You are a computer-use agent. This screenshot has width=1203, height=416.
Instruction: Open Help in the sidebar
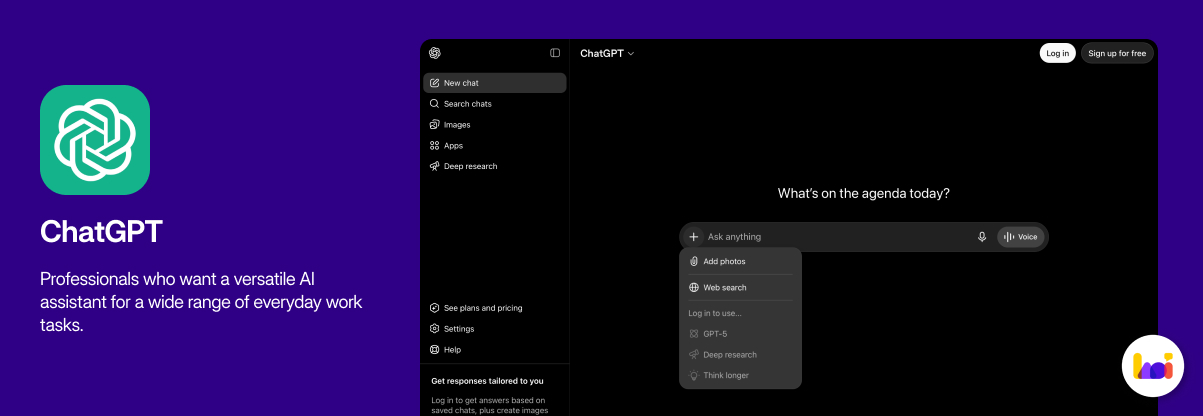(x=495, y=350)
